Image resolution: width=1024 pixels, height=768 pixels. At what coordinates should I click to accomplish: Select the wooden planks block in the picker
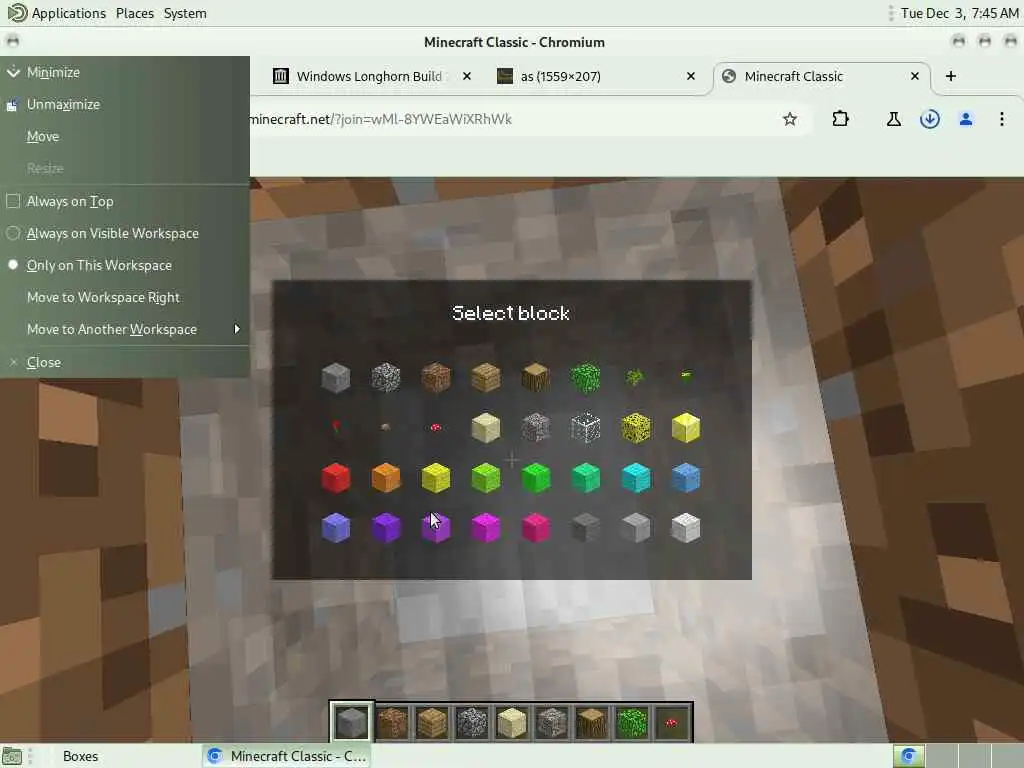click(x=485, y=378)
